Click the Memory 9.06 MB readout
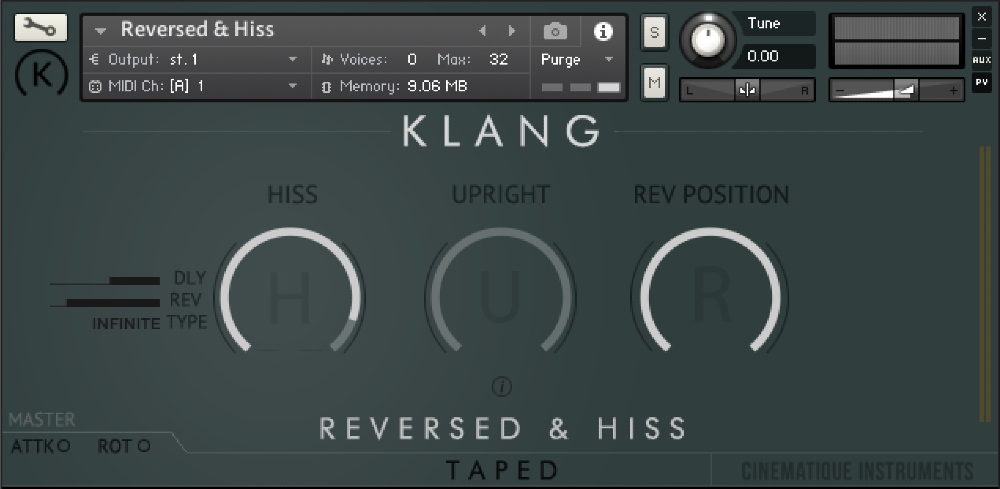Image resolution: width=1000 pixels, height=489 pixels. pyautogui.click(x=438, y=86)
